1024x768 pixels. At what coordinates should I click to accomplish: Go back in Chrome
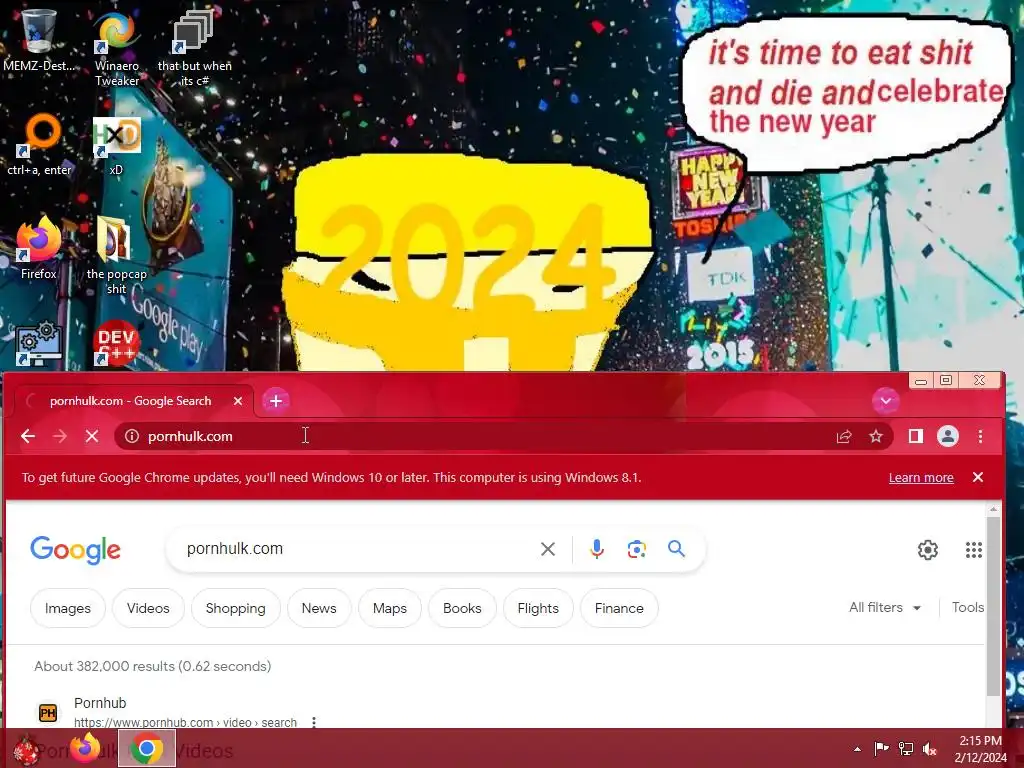pyautogui.click(x=27, y=436)
